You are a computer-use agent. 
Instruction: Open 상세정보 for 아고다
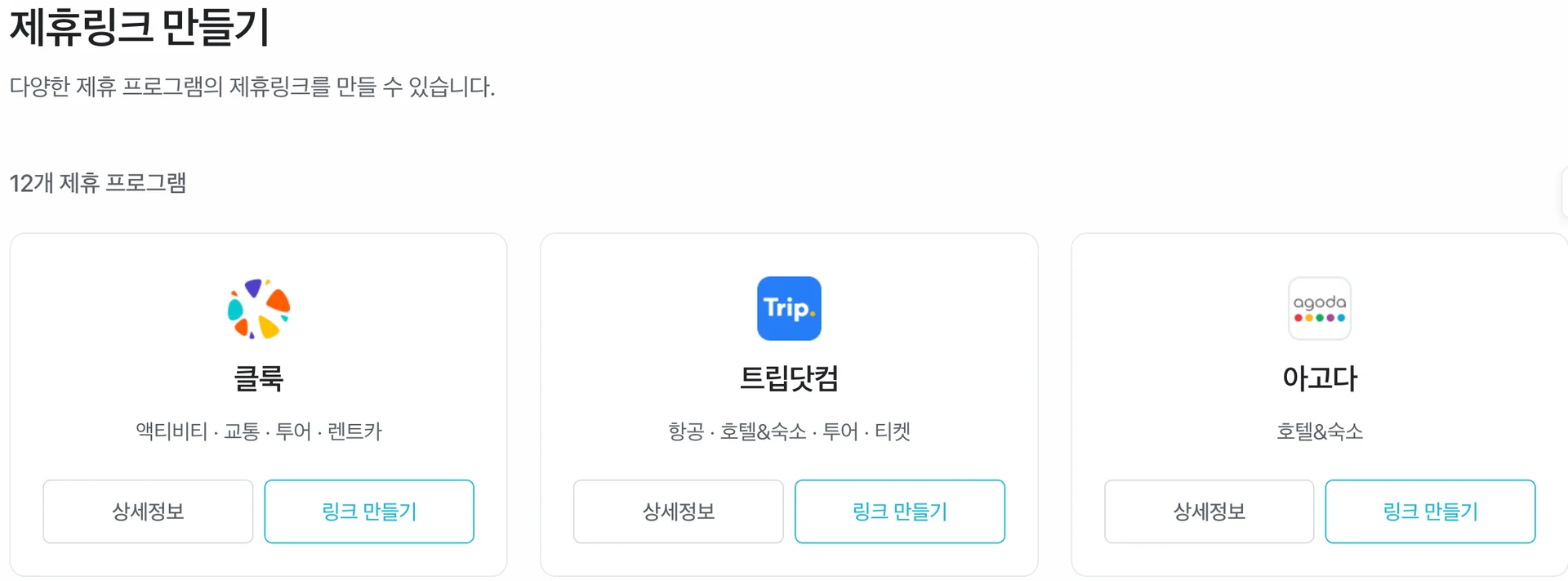tap(1209, 511)
